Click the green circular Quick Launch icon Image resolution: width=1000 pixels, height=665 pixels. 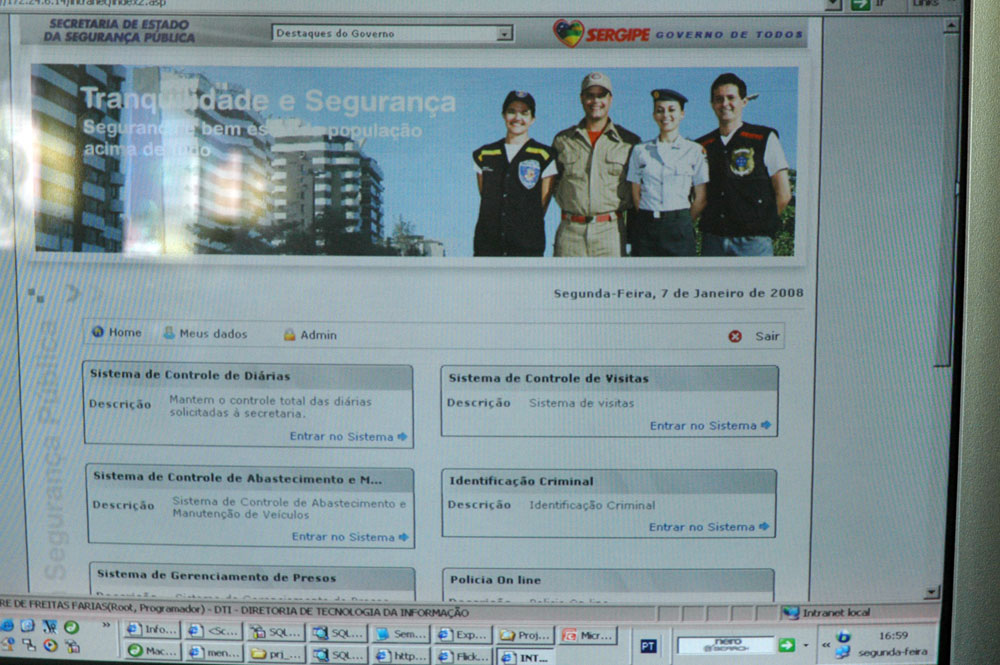click(x=71, y=627)
